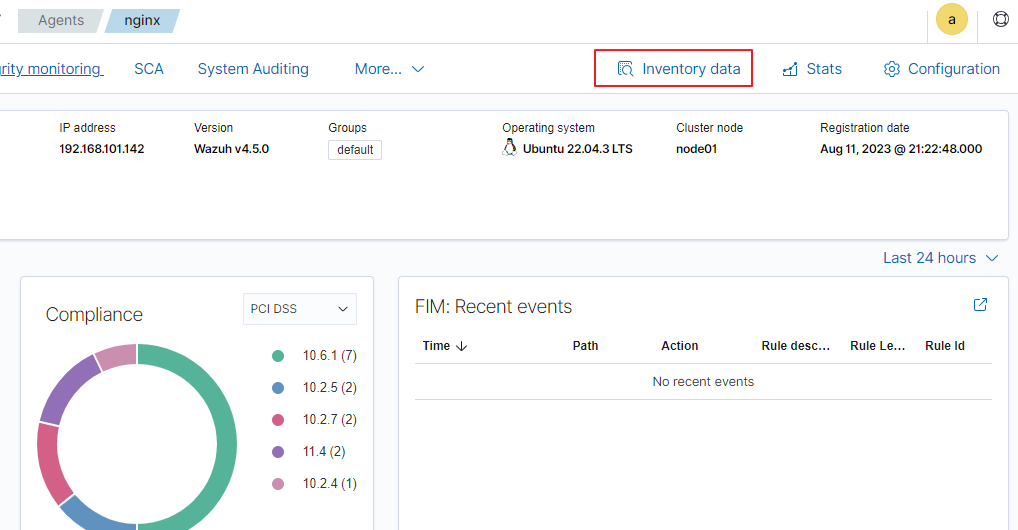Click the Wazuh v4.5.0 version text
Screen dimensions: 1018x530
(x=231, y=149)
